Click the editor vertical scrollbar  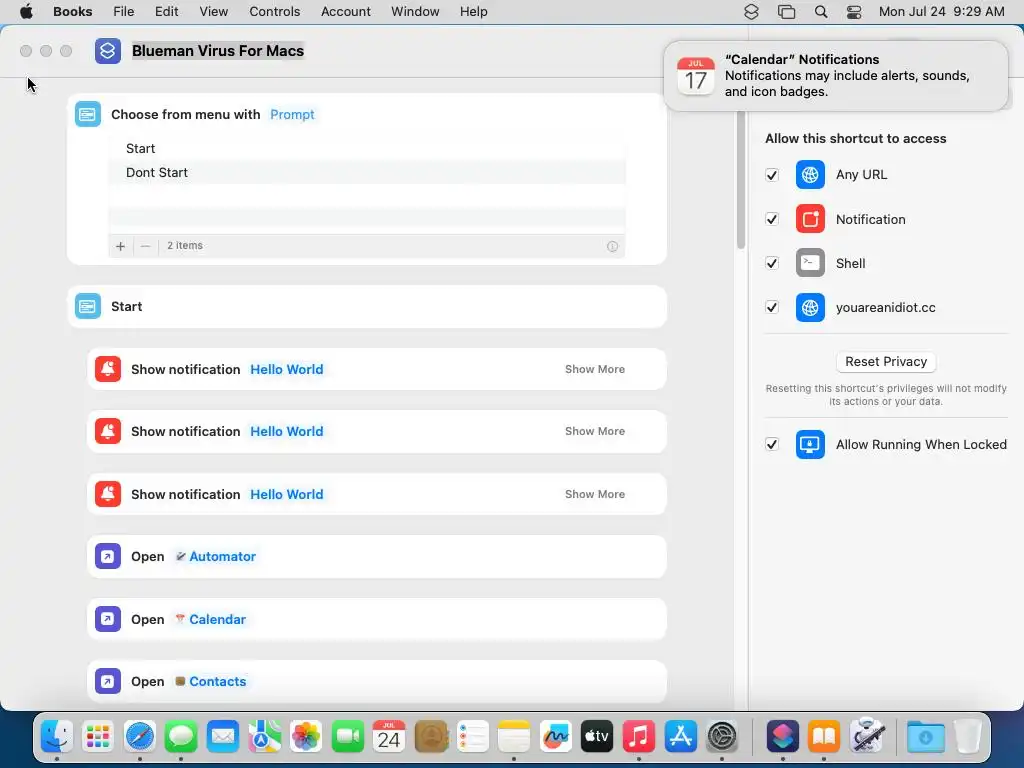click(741, 180)
